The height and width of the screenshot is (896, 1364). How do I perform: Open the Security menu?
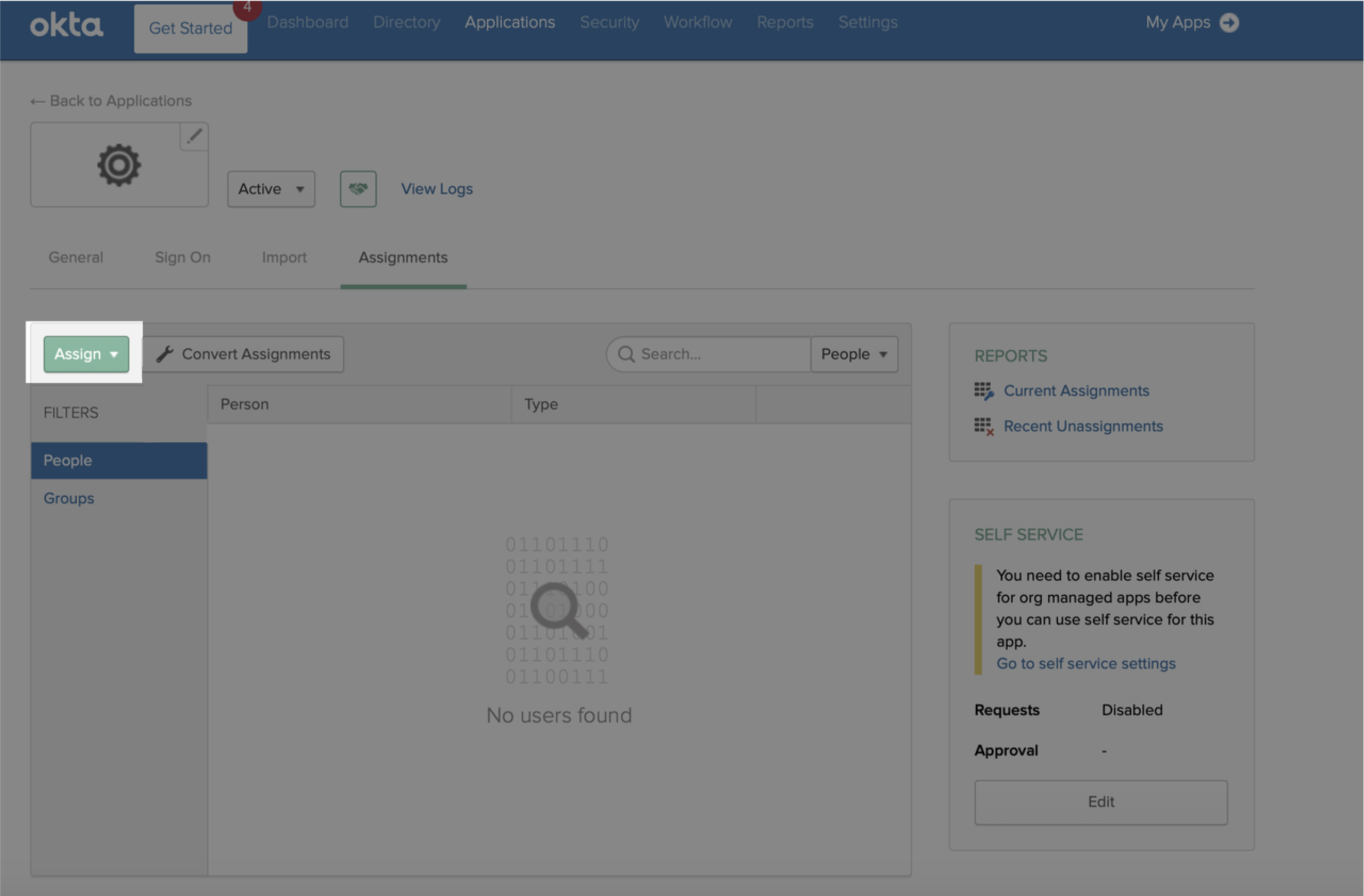click(609, 22)
